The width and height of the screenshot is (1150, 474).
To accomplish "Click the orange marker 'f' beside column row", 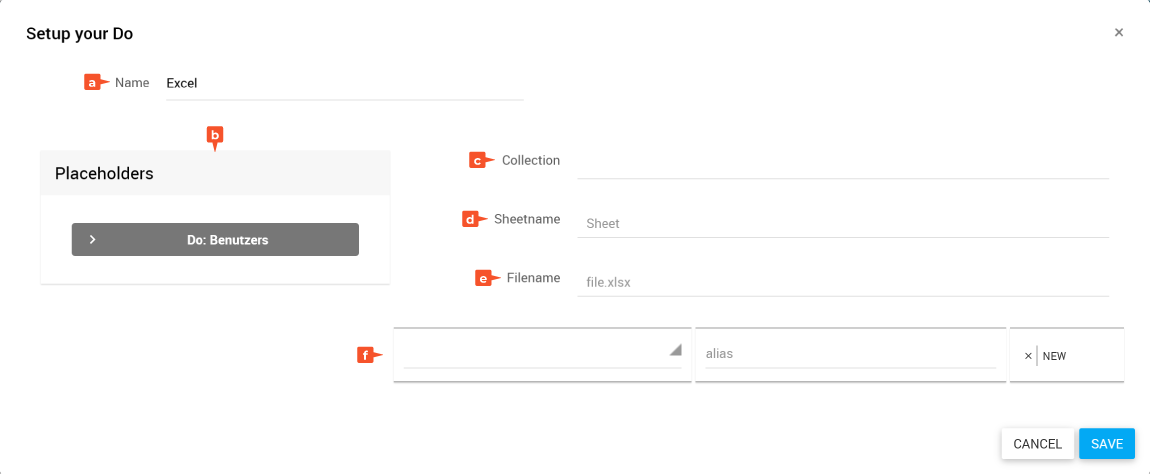I will [367, 354].
